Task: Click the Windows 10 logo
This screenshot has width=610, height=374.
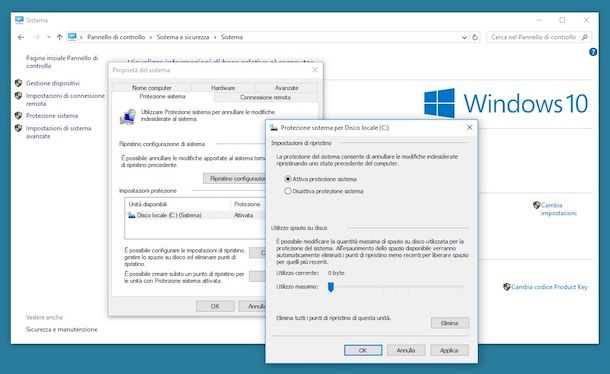Action: point(506,103)
